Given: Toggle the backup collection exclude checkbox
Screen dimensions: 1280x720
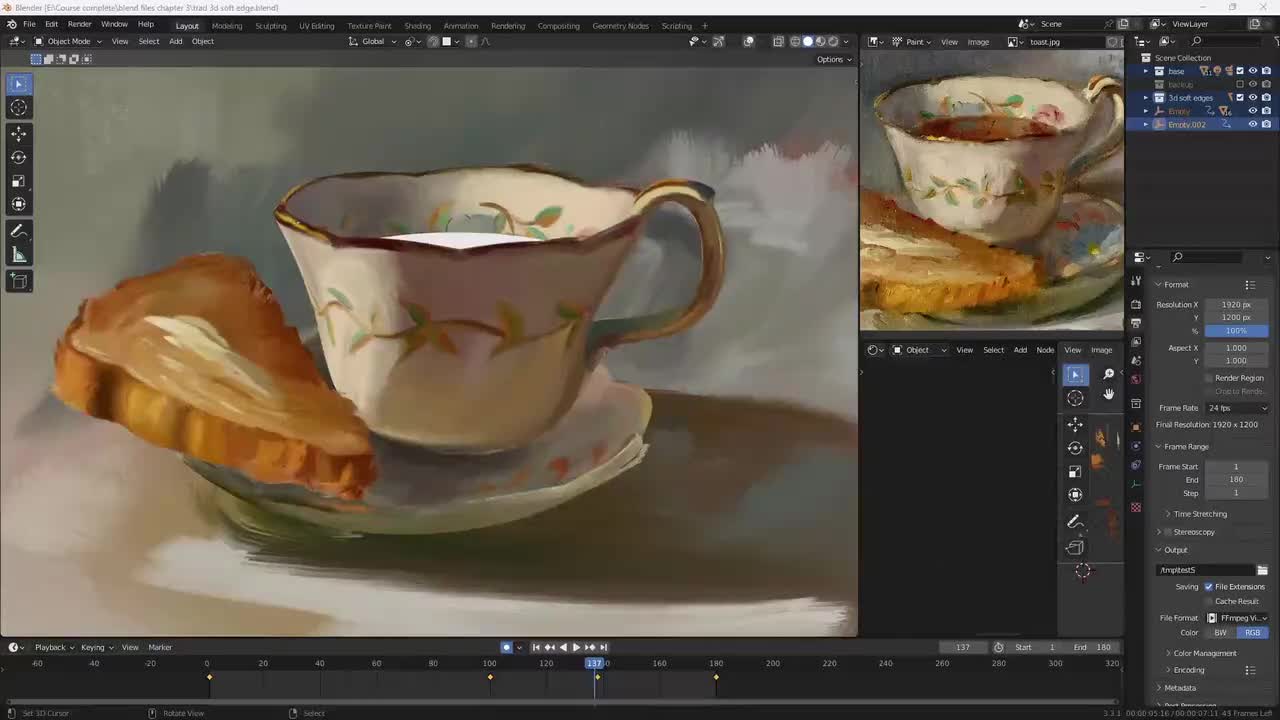Looking at the screenshot, I should (1240, 84).
